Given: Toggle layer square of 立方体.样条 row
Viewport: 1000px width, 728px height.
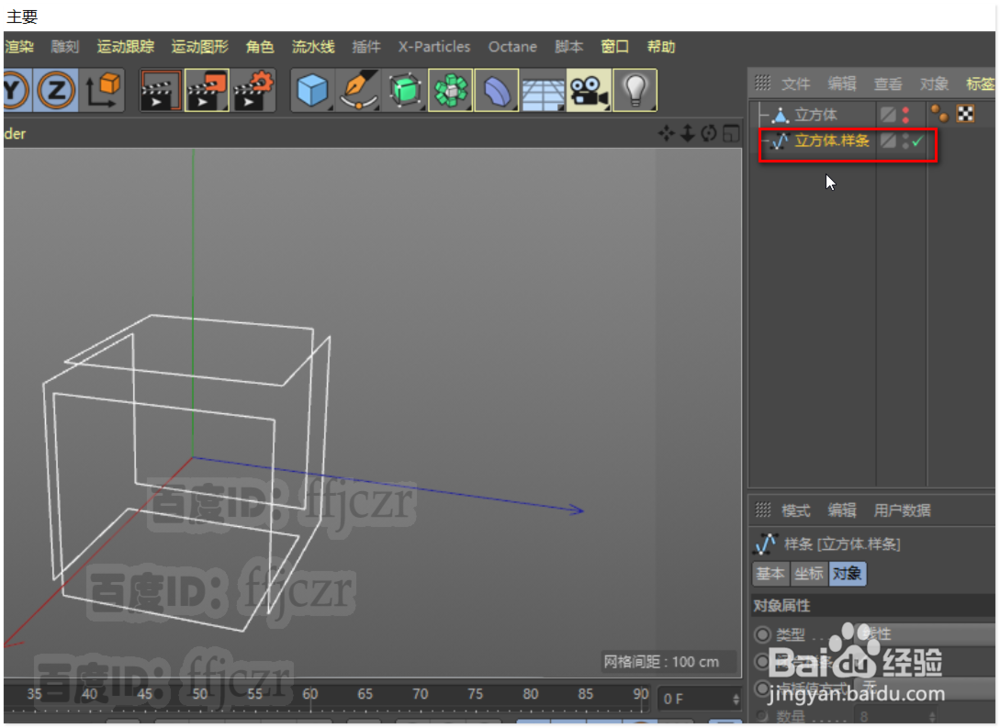Looking at the screenshot, I should point(888,141).
